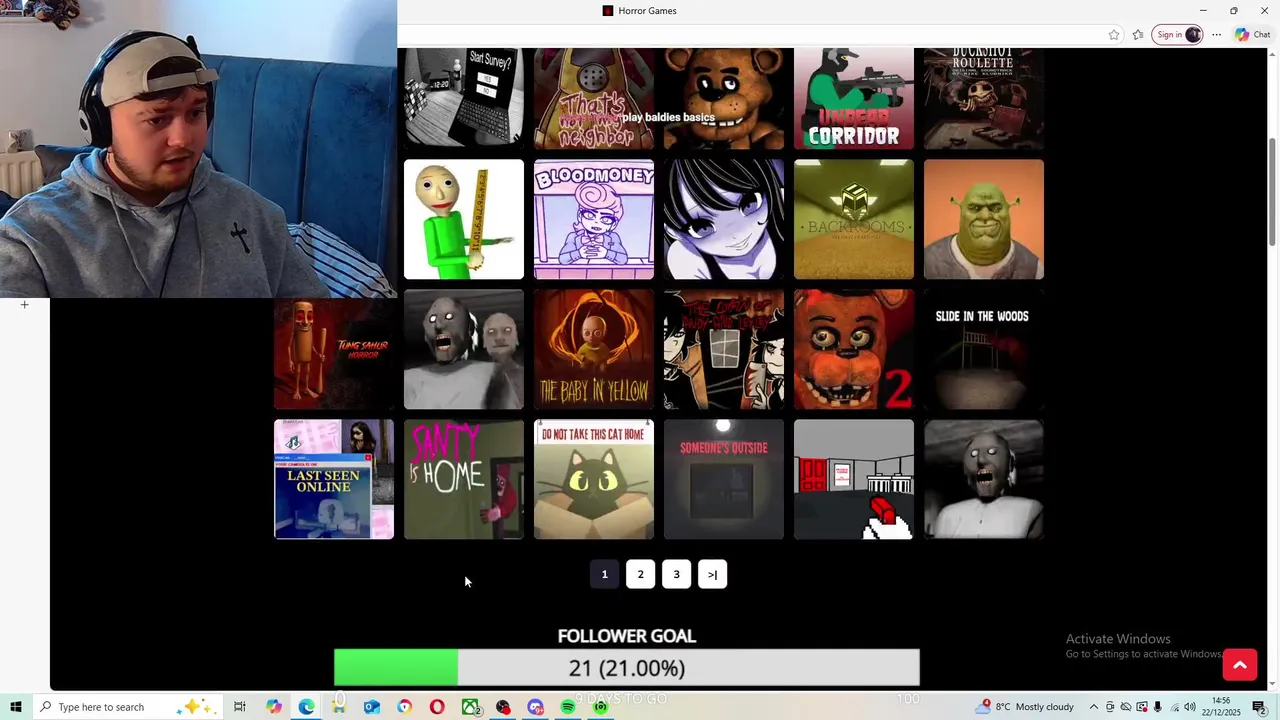Launch Copilot from the taskbar

274,707
